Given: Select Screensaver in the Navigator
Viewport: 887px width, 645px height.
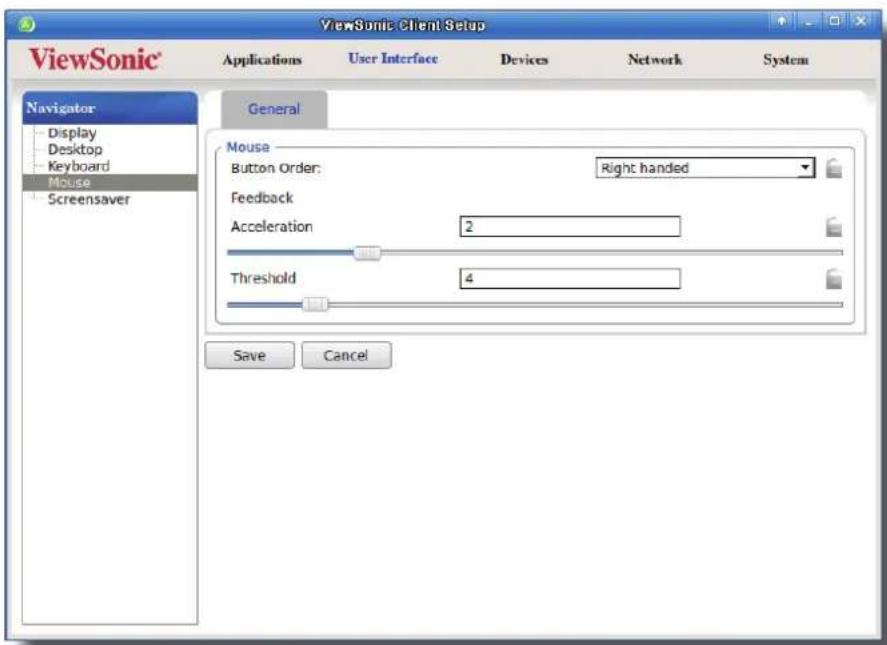Looking at the screenshot, I should pyautogui.click(x=89, y=199).
